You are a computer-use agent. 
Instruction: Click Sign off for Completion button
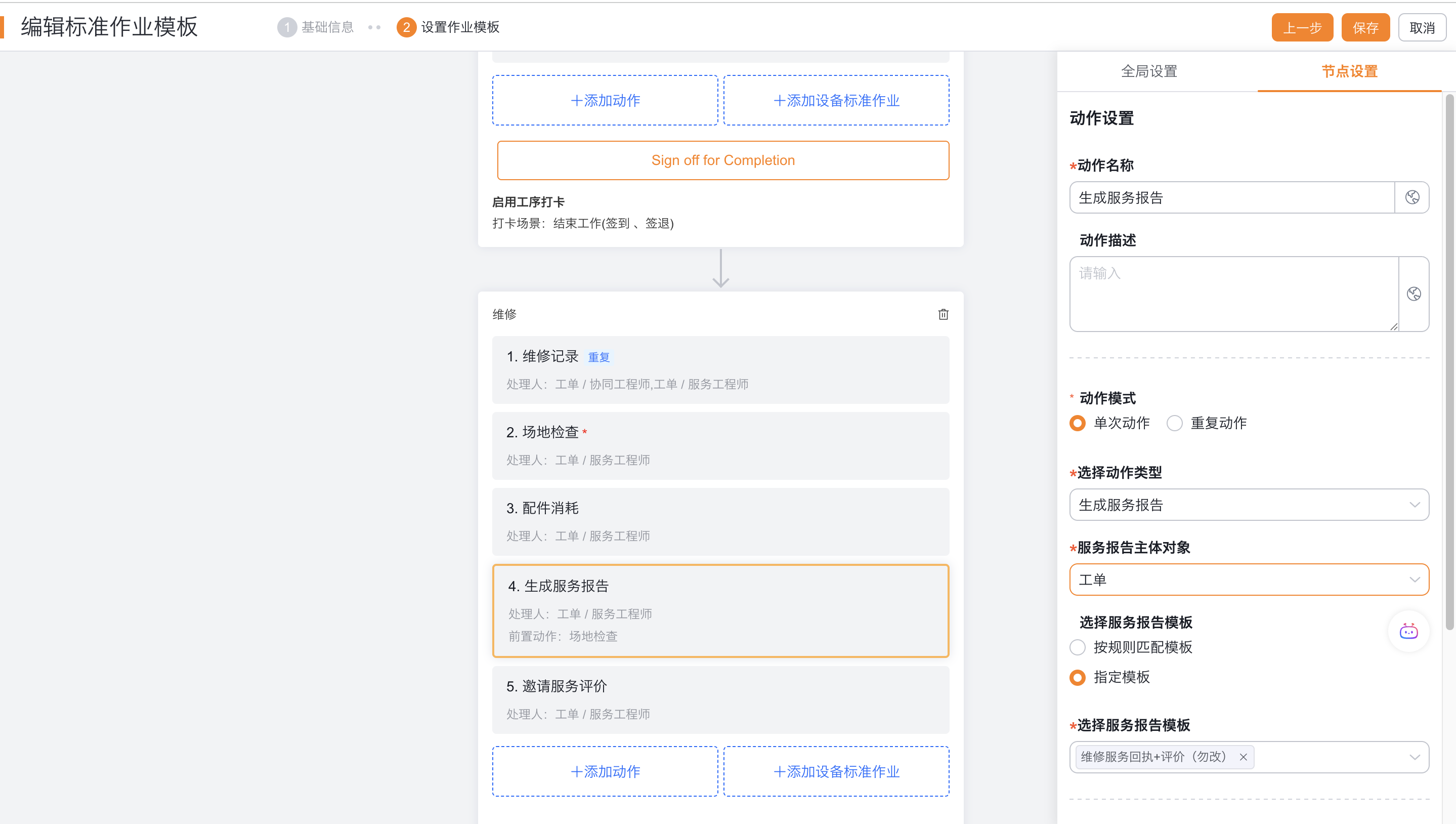tap(722, 160)
